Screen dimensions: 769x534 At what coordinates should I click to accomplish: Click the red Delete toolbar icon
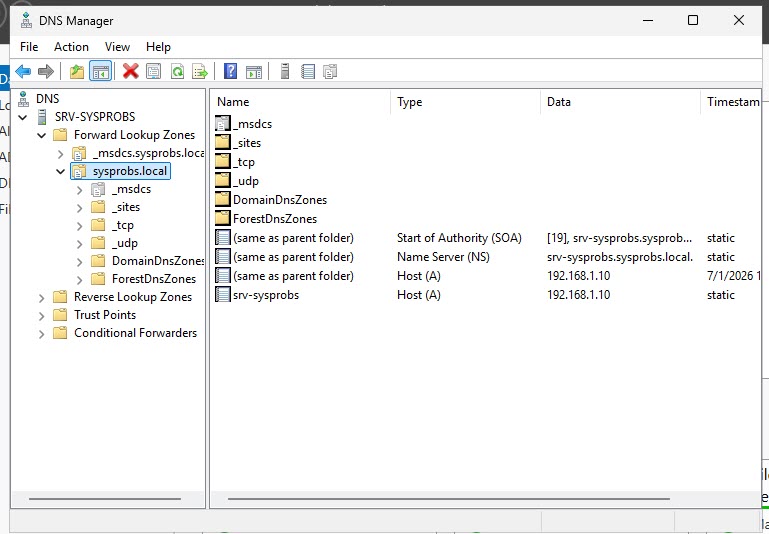pos(130,72)
